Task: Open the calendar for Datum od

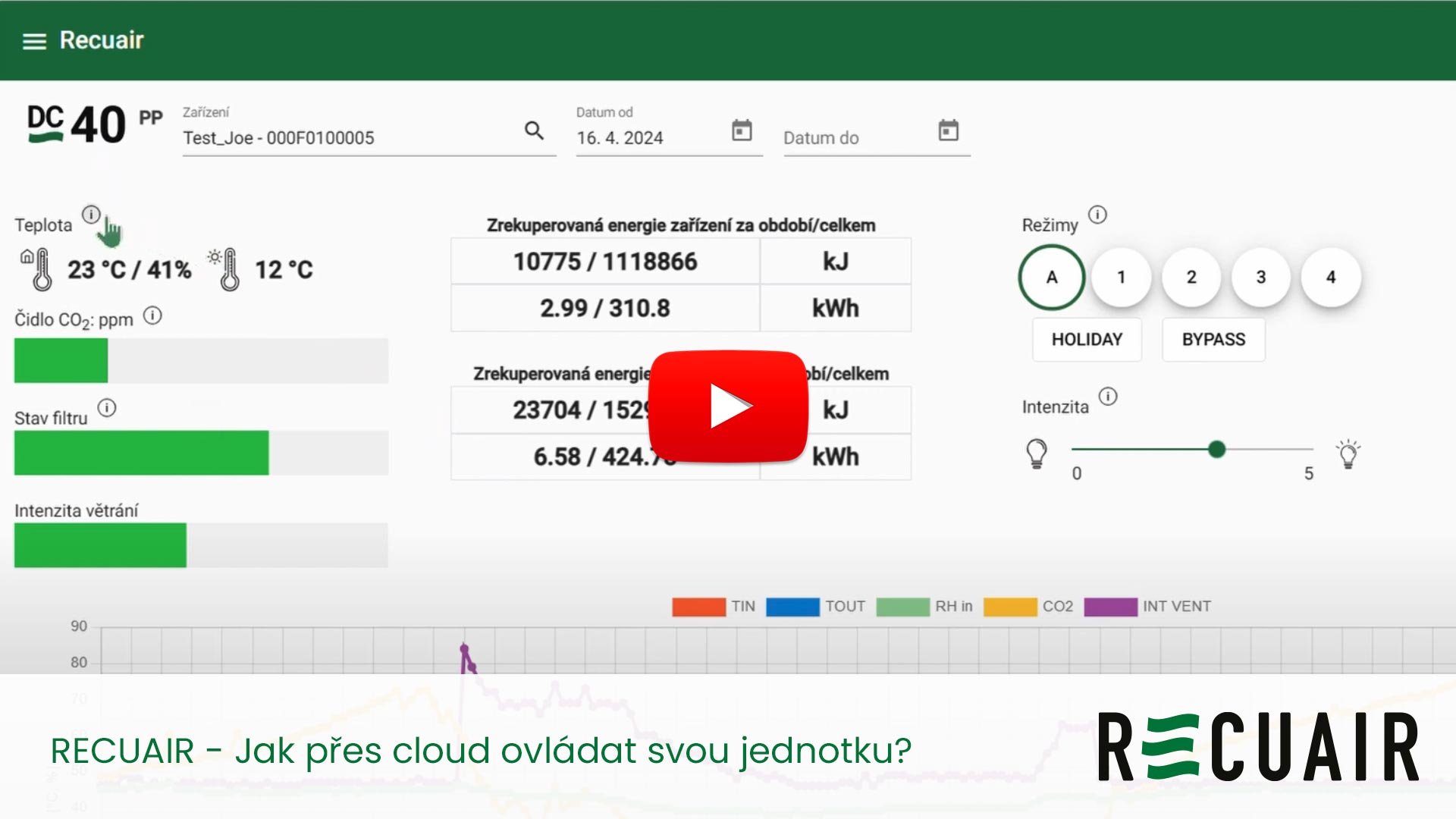Action: click(x=742, y=130)
